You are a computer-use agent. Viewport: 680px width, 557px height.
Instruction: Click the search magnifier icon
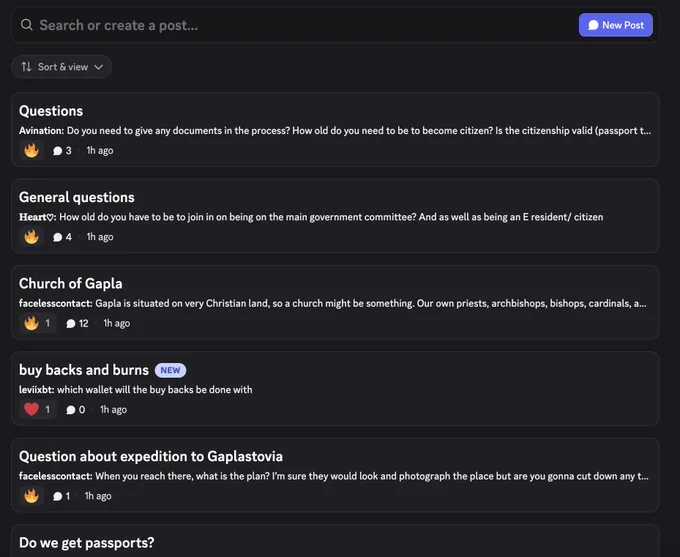click(x=26, y=25)
